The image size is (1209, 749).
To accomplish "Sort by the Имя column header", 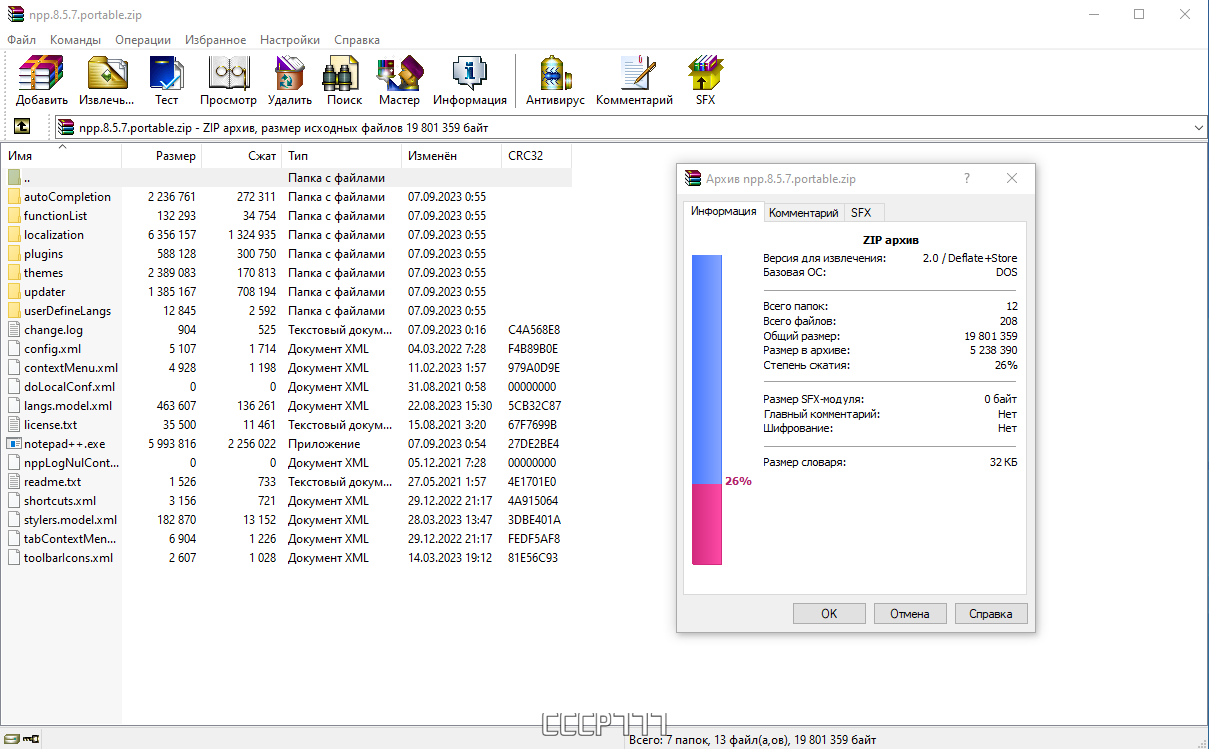I will [x=61, y=156].
